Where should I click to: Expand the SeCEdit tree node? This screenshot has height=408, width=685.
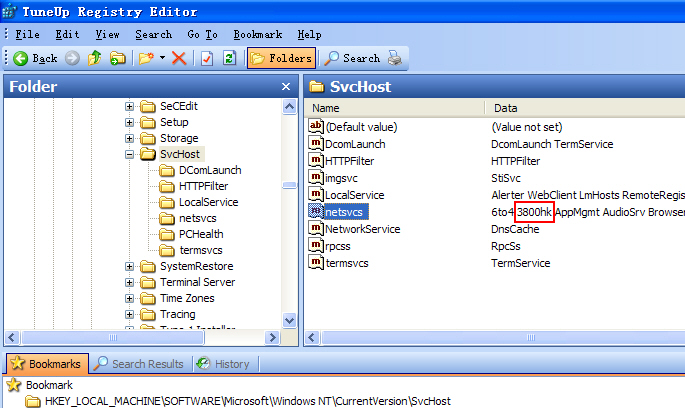click(129, 106)
